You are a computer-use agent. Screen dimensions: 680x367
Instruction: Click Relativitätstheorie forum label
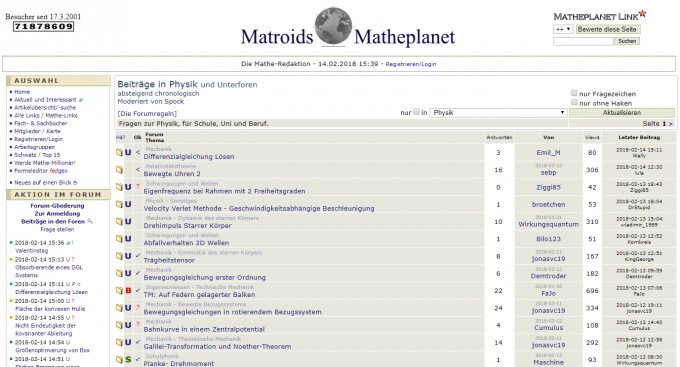tap(171, 166)
